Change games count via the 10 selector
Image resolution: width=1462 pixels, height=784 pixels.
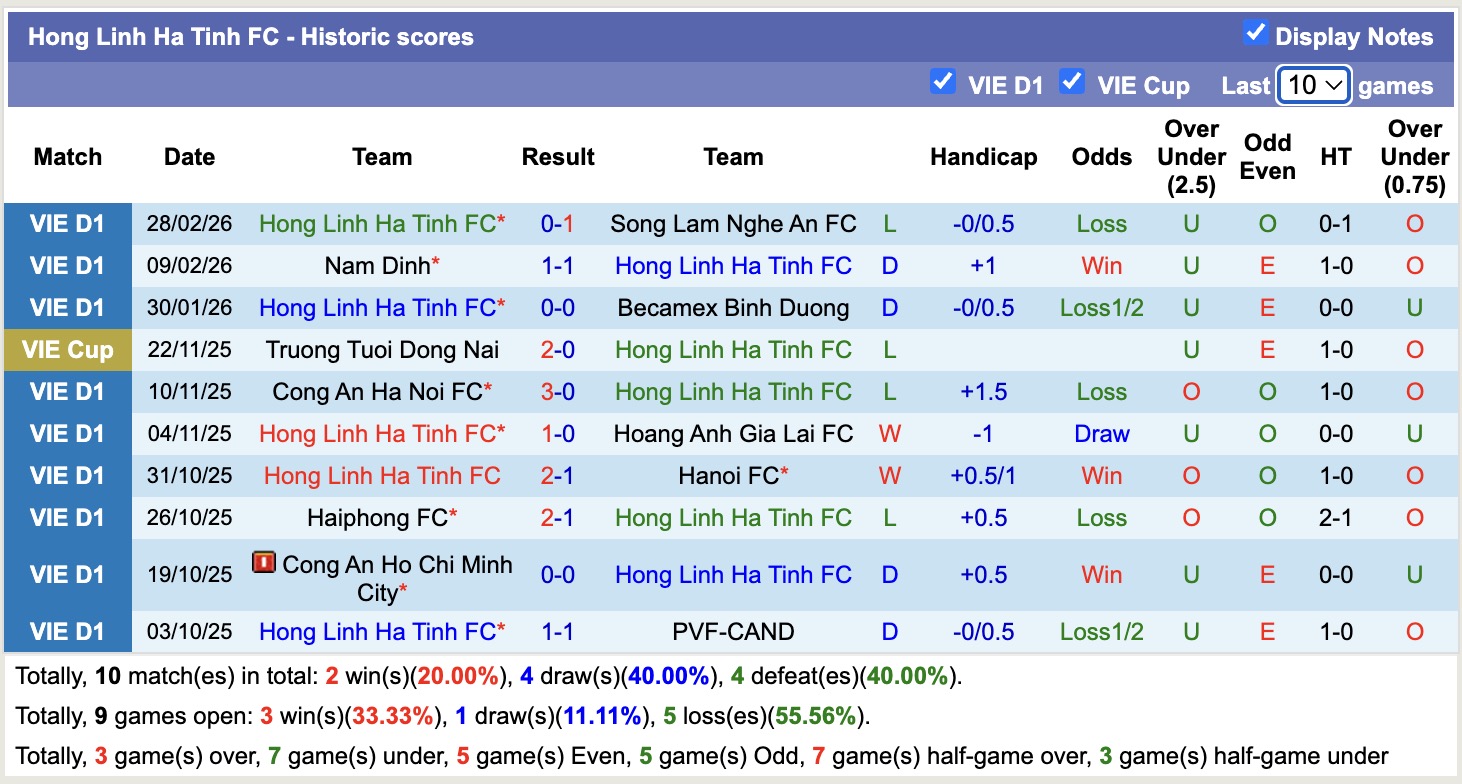click(1313, 86)
